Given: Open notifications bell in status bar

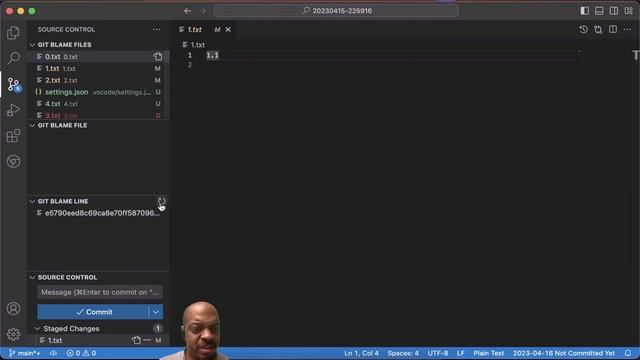Looking at the screenshot, I should (628, 353).
